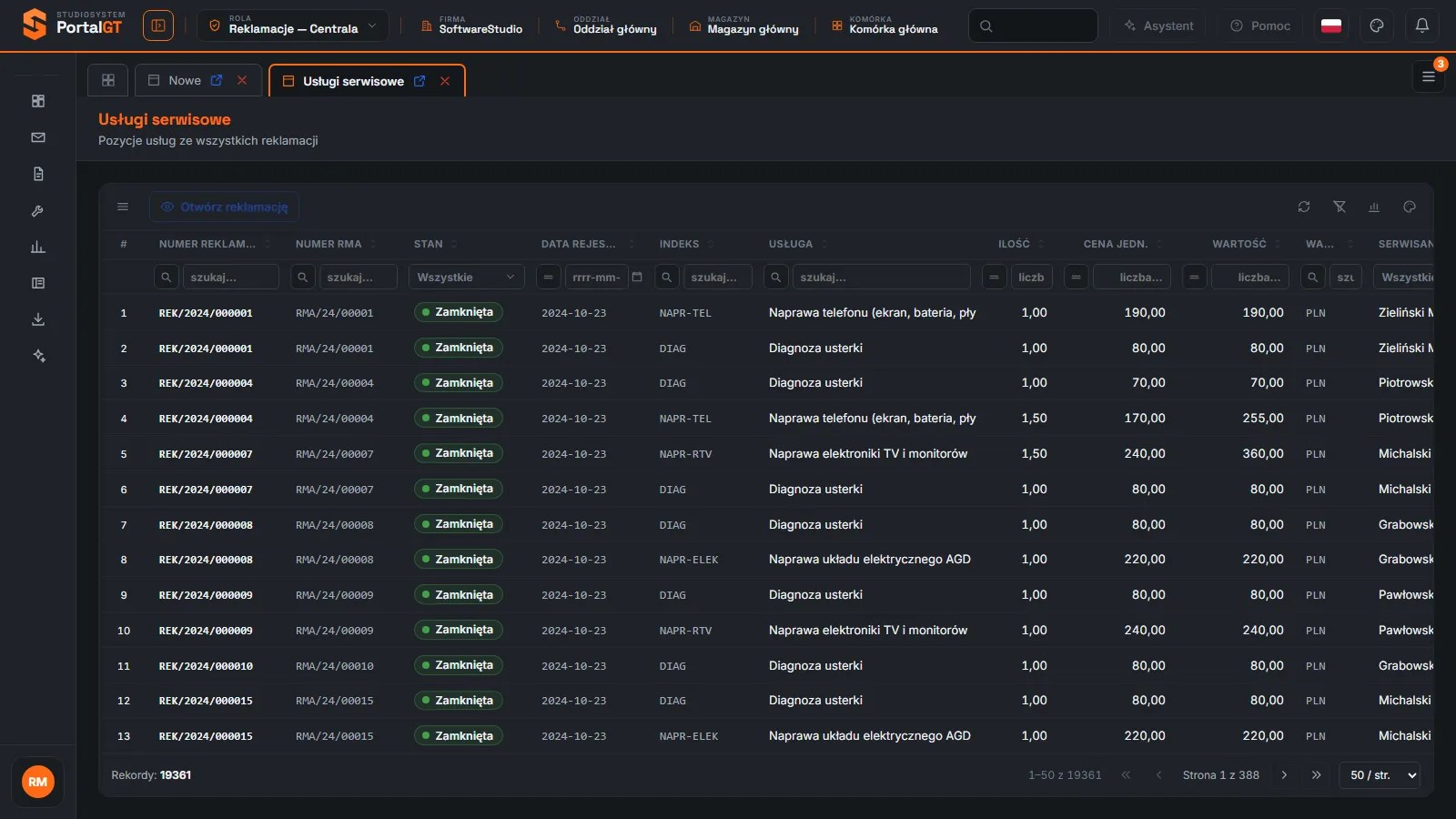The width and height of the screenshot is (1456, 819).
Task: Open the hamburger menu with the badge 3
Action: click(x=1429, y=76)
